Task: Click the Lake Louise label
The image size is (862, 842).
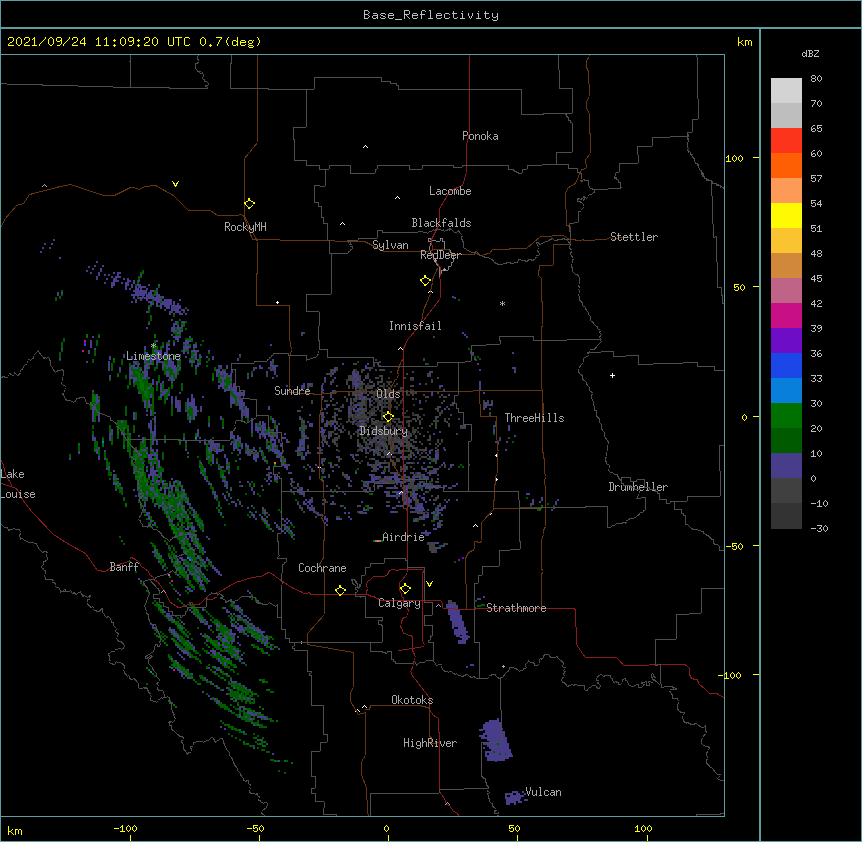Action: pos(18,484)
